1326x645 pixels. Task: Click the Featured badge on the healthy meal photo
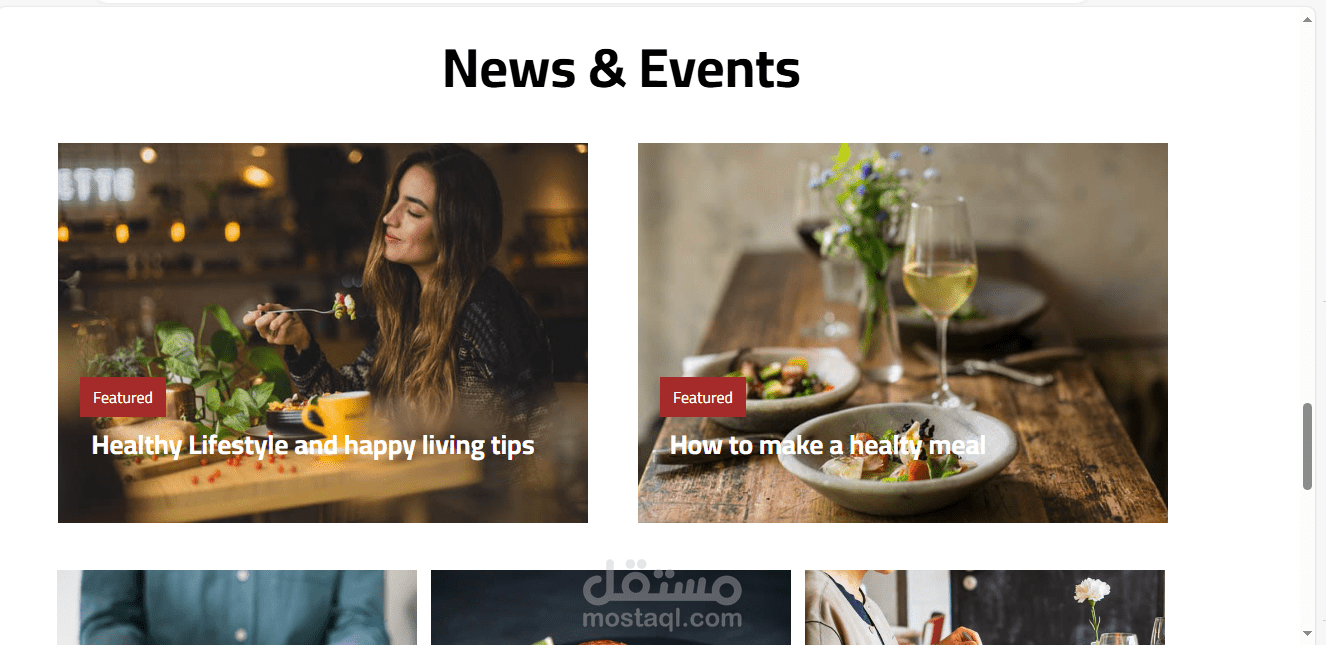pyautogui.click(x=703, y=398)
